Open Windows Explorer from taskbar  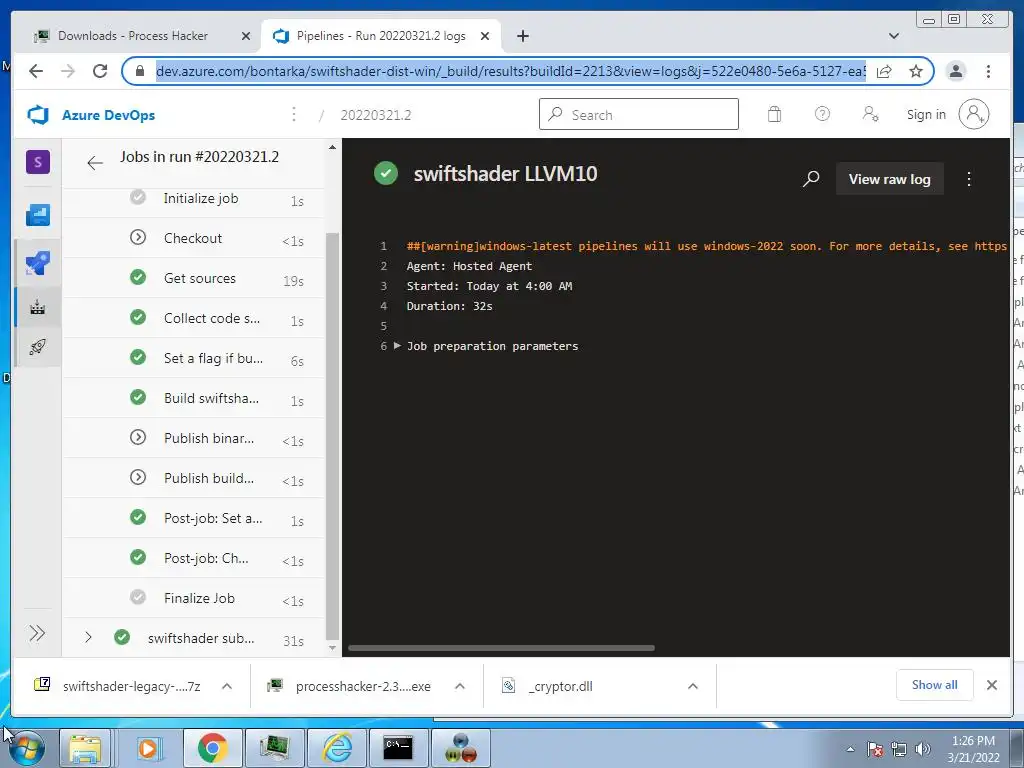pyautogui.click(x=86, y=748)
